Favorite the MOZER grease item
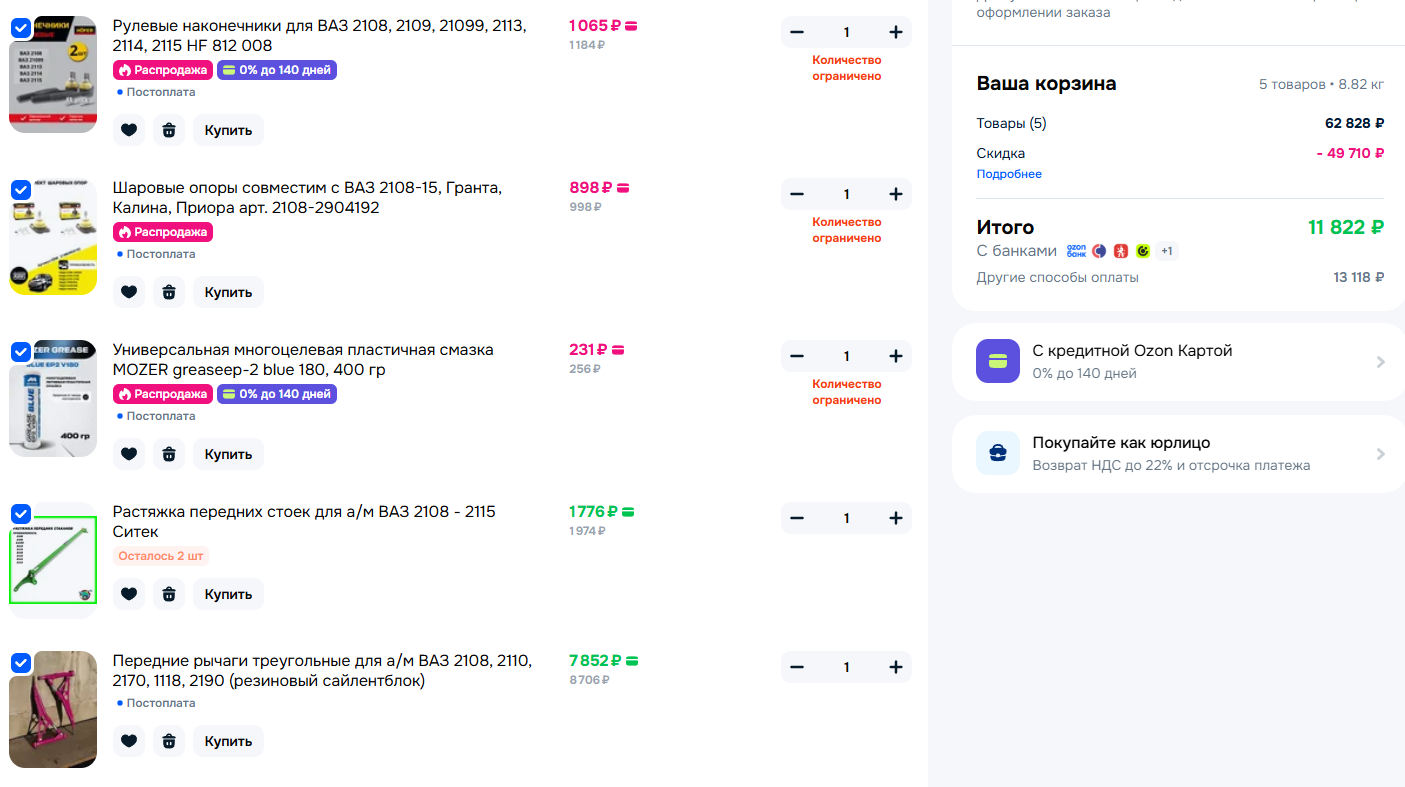This screenshot has height=787, width=1405. tap(129, 454)
